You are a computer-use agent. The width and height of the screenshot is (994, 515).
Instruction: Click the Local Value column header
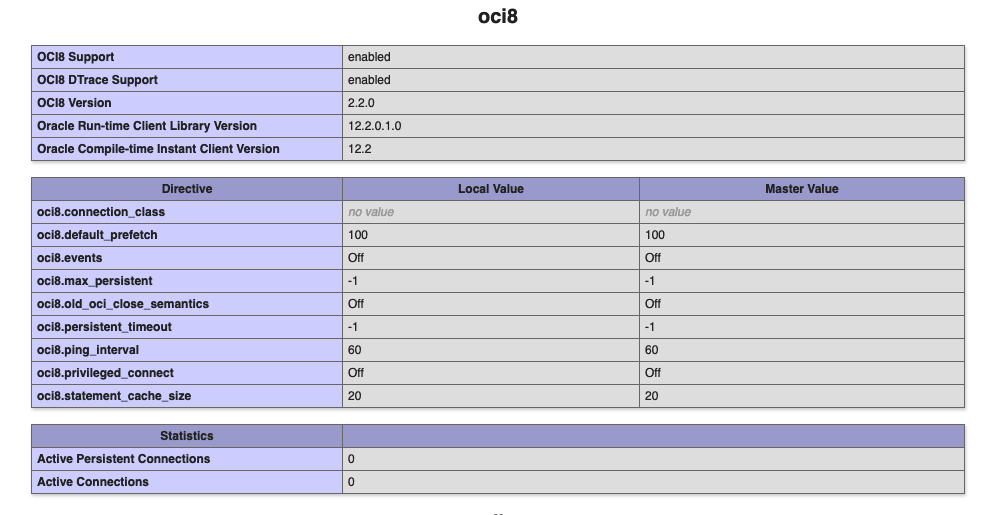tap(491, 189)
